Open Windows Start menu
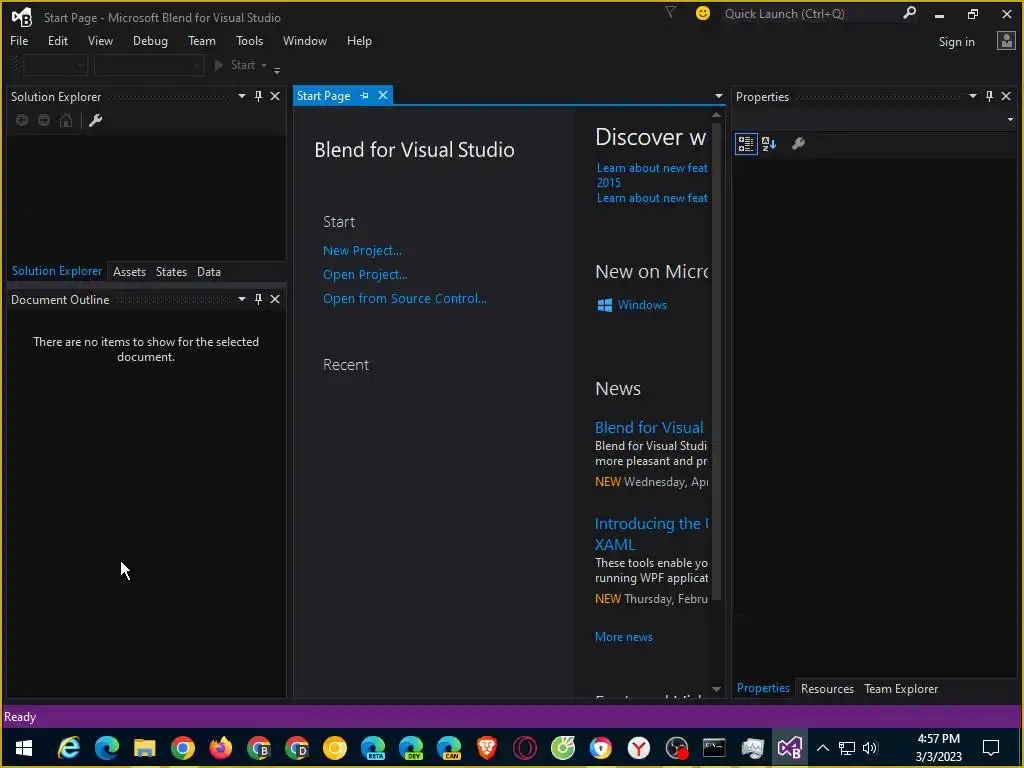This screenshot has height=768, width=1024. pyautogui.click(x=24, y=748)
